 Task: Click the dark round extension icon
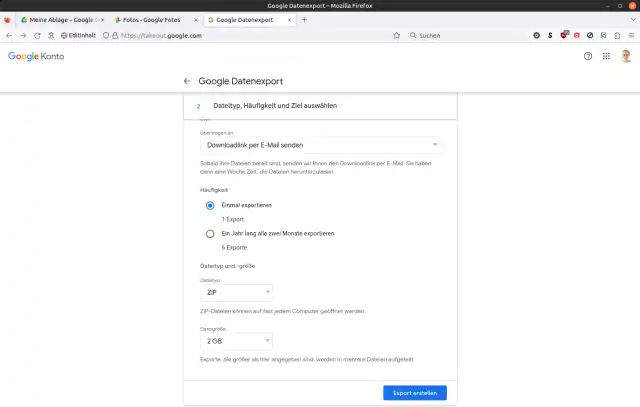[x=537, y=36]
